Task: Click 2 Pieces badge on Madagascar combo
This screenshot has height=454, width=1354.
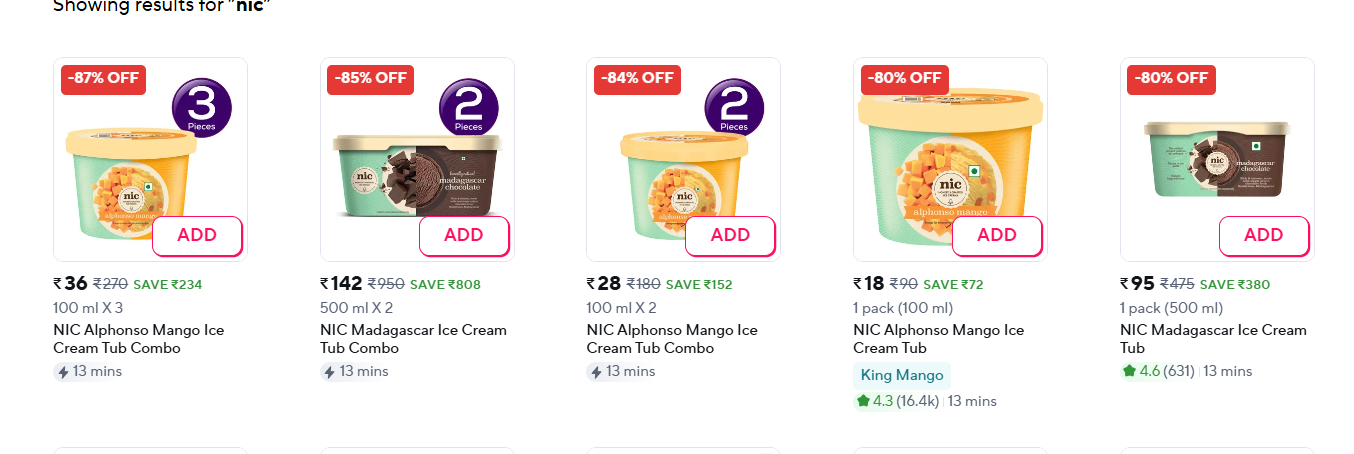Action: pyautogui.click(x=468, y=107)
